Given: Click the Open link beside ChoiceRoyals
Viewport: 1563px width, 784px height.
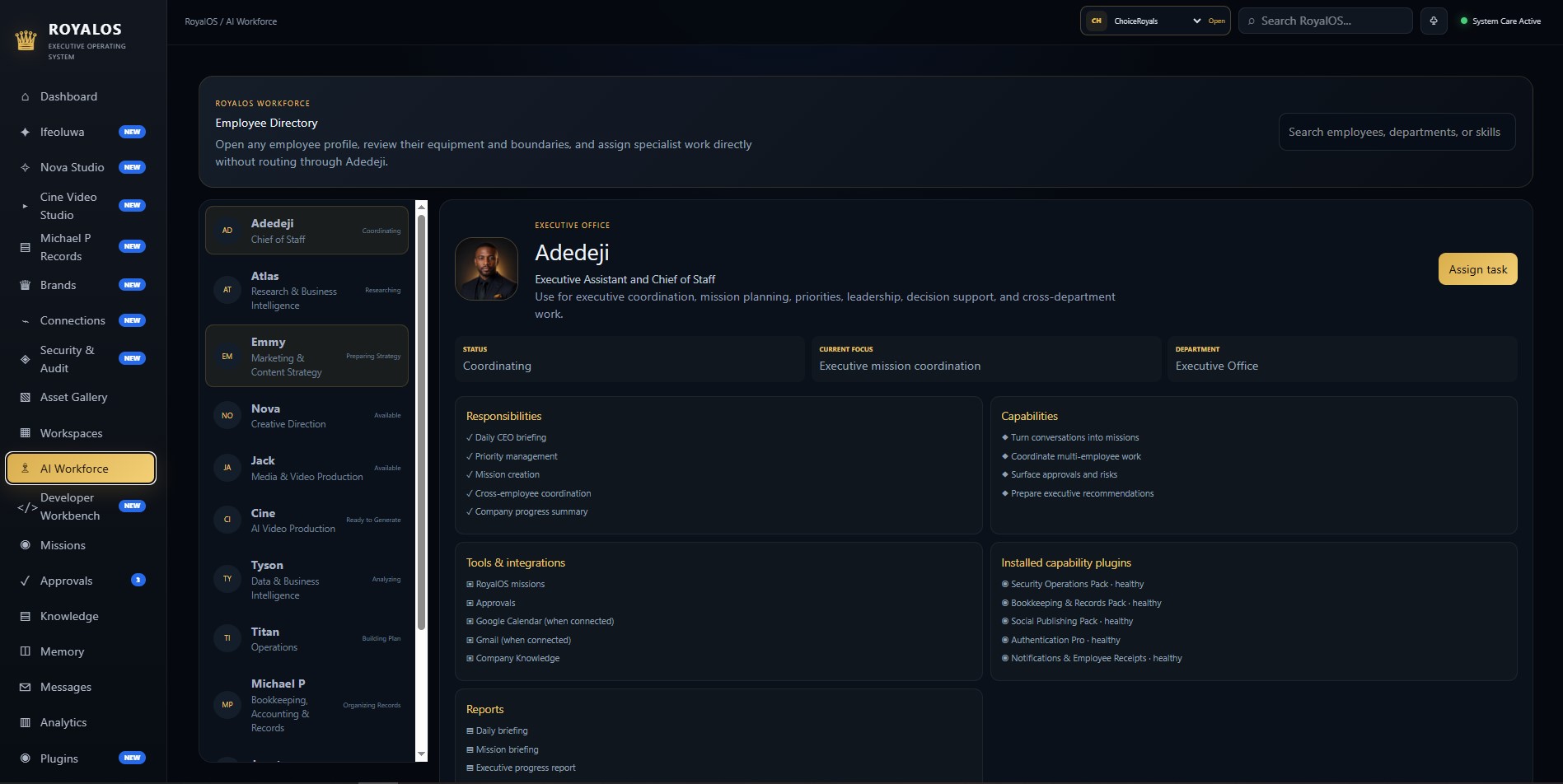Looking at the screenshot, I should pyautogui.click(x=1216, y=21).
